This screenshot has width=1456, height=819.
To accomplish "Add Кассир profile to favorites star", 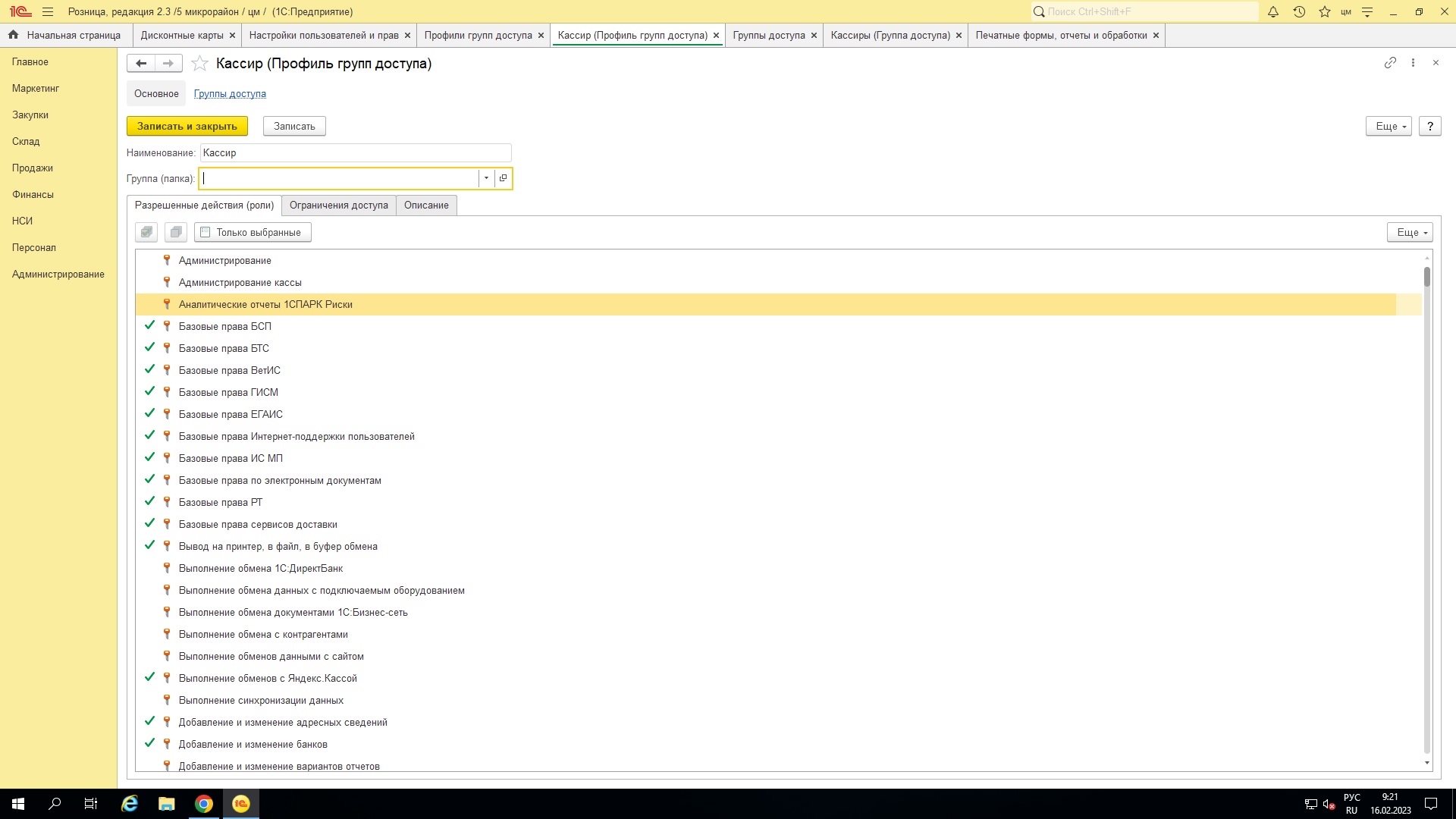I will tap(199, 64).
